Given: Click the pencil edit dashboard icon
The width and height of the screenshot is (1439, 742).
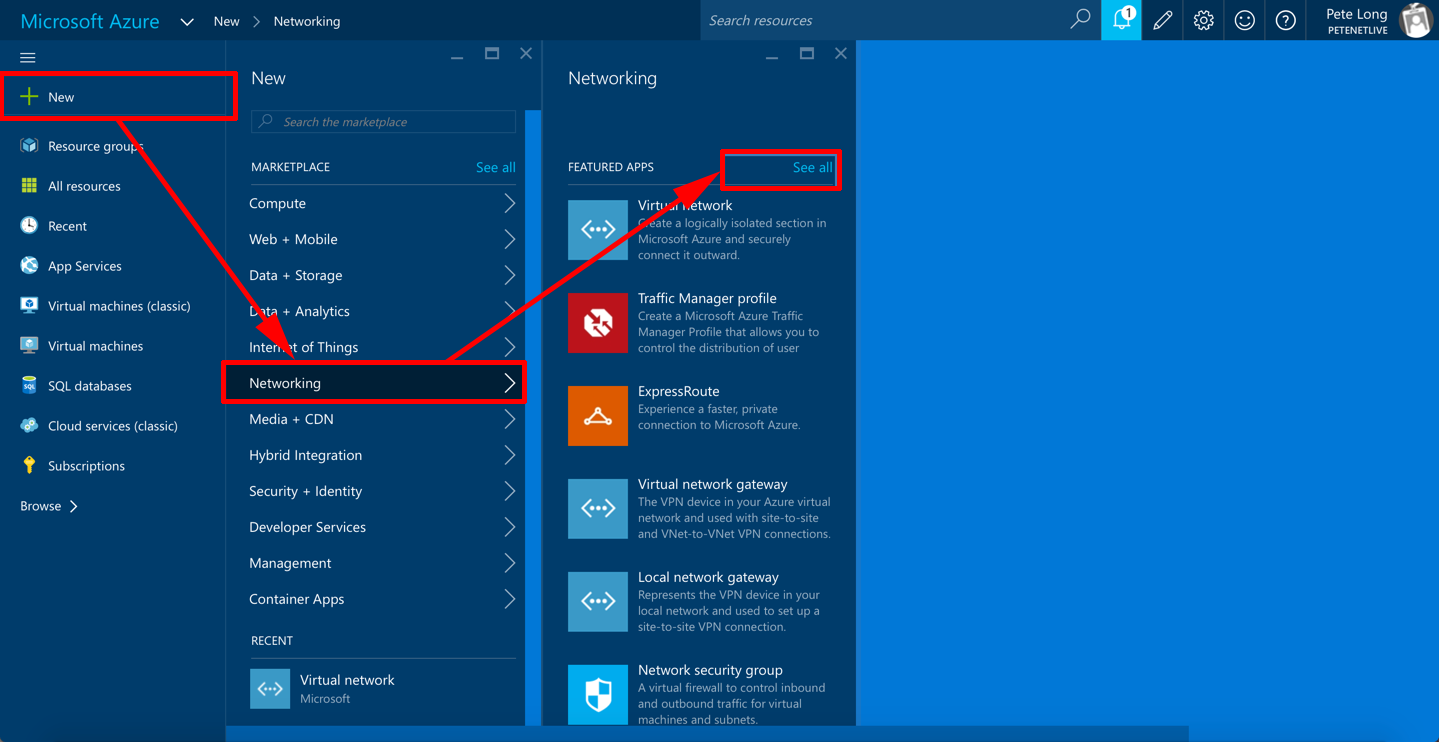Looking at the screenshot, I should (1162, 20).
